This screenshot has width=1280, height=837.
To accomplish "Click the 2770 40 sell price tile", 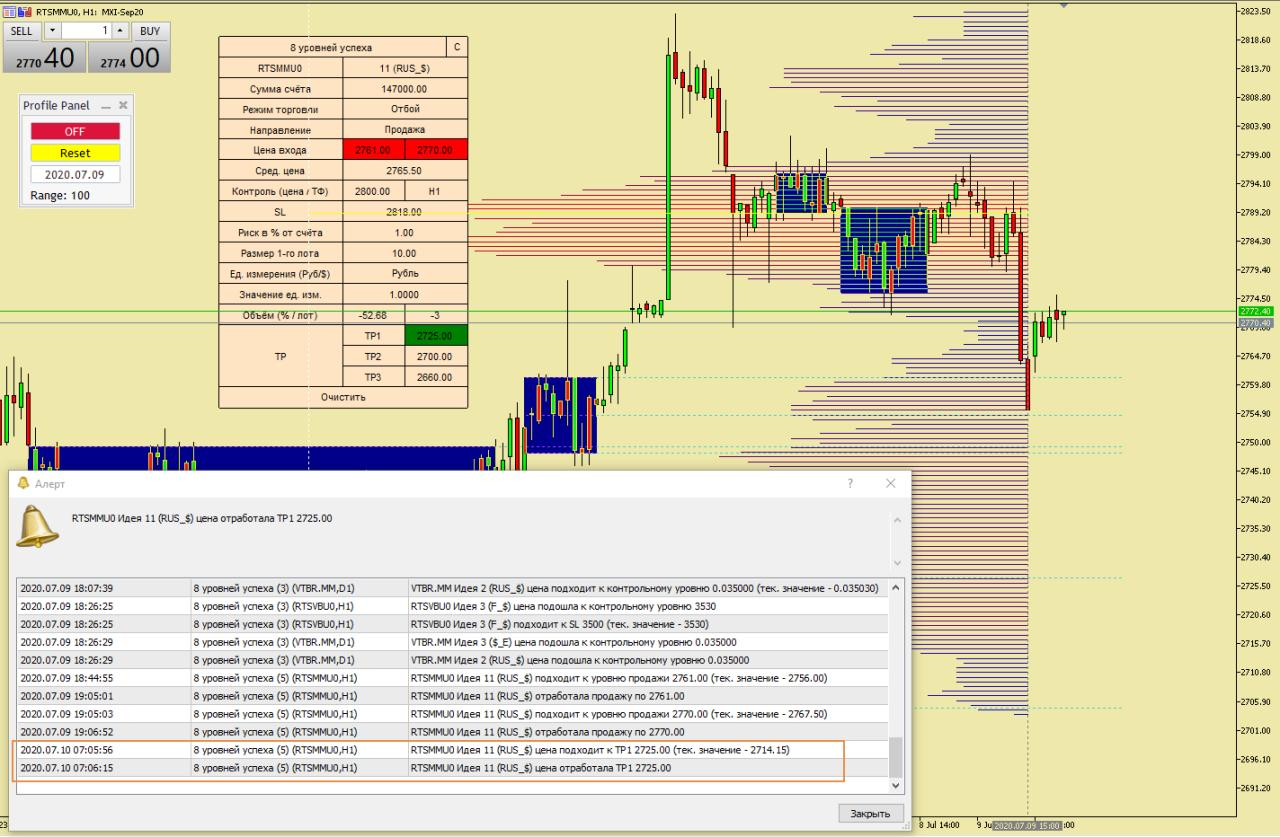I will coord(44,58).
